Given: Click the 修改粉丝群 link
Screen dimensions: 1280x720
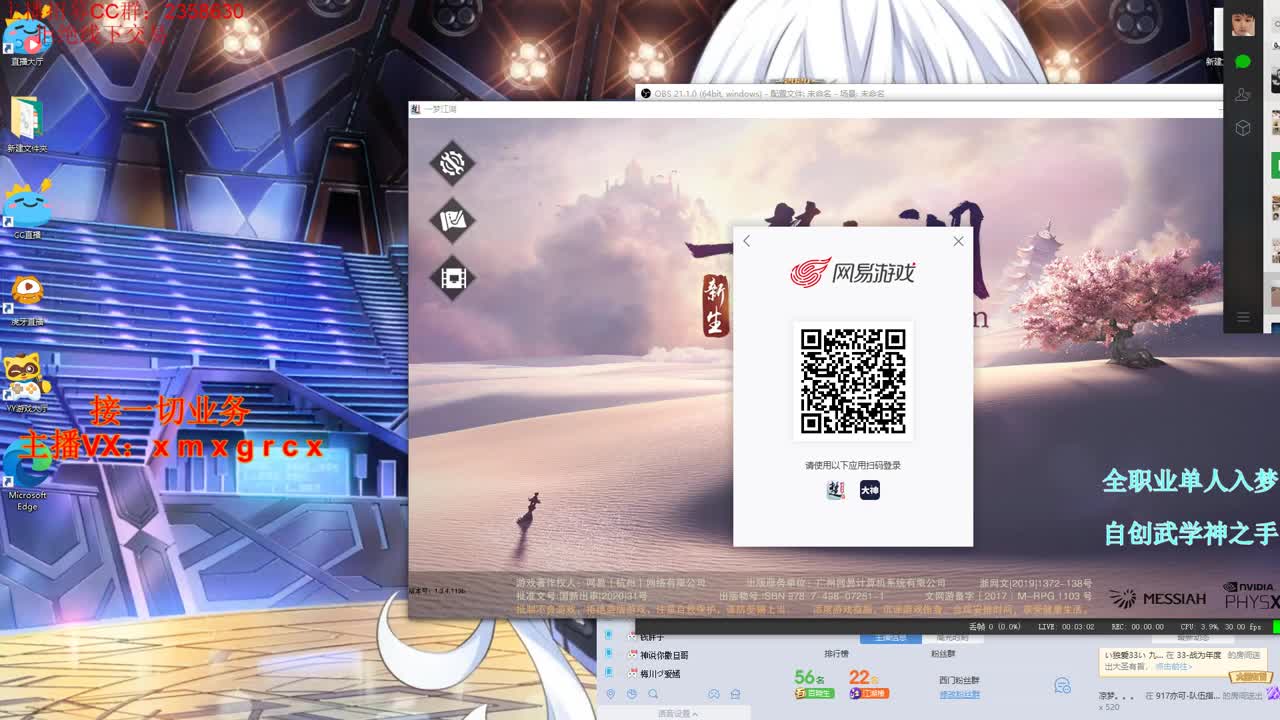Looking at the screenshot, I should 959,694.
